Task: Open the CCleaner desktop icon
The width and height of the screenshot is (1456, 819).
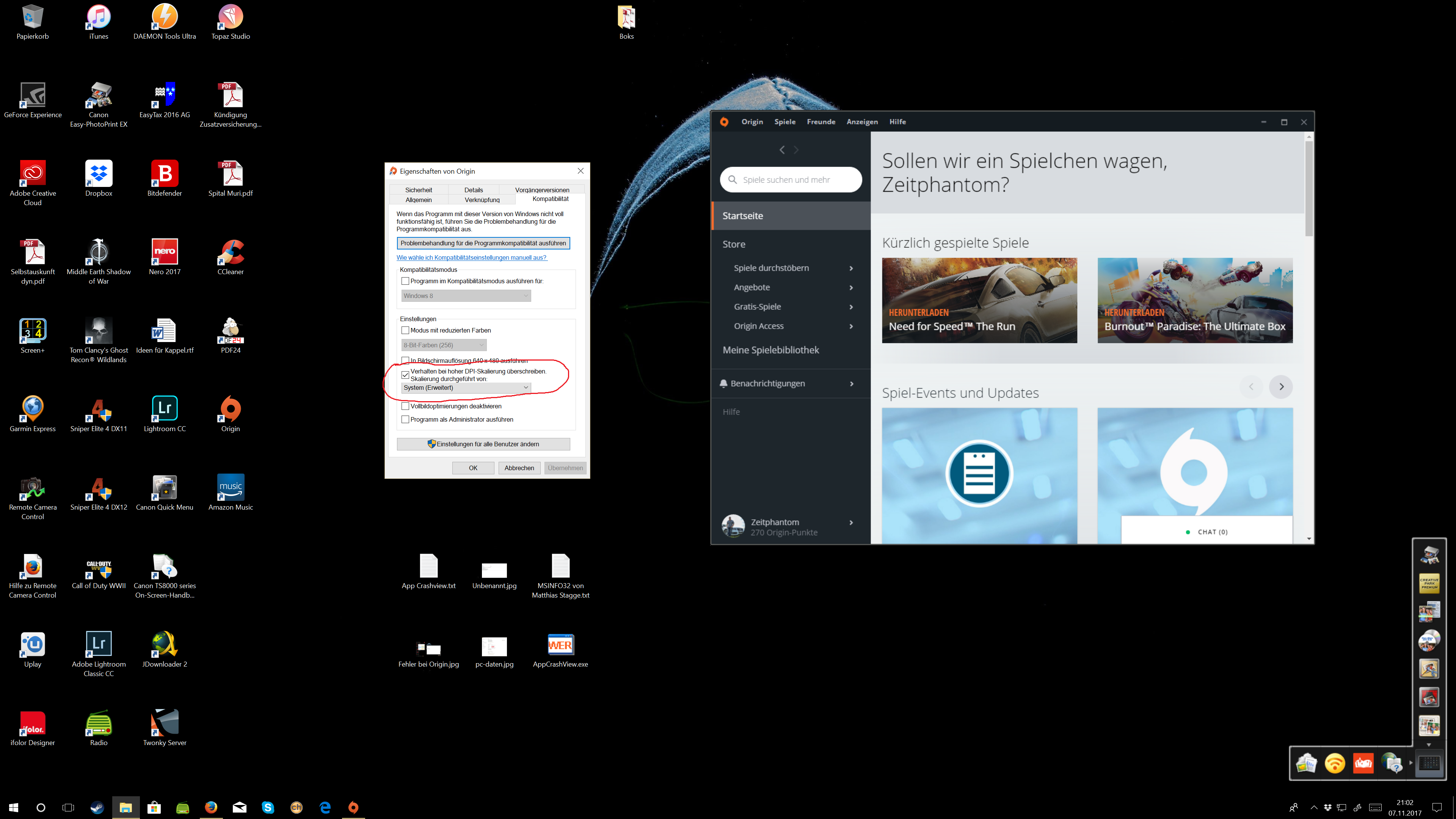Action: click(x=230, y=252)
